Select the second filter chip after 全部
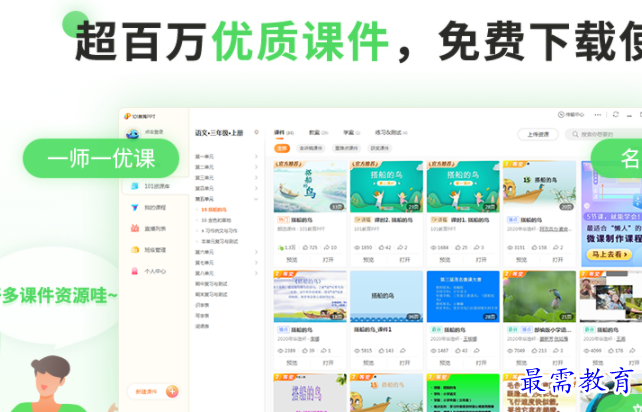The image size is (642, 412). point(311,148)
